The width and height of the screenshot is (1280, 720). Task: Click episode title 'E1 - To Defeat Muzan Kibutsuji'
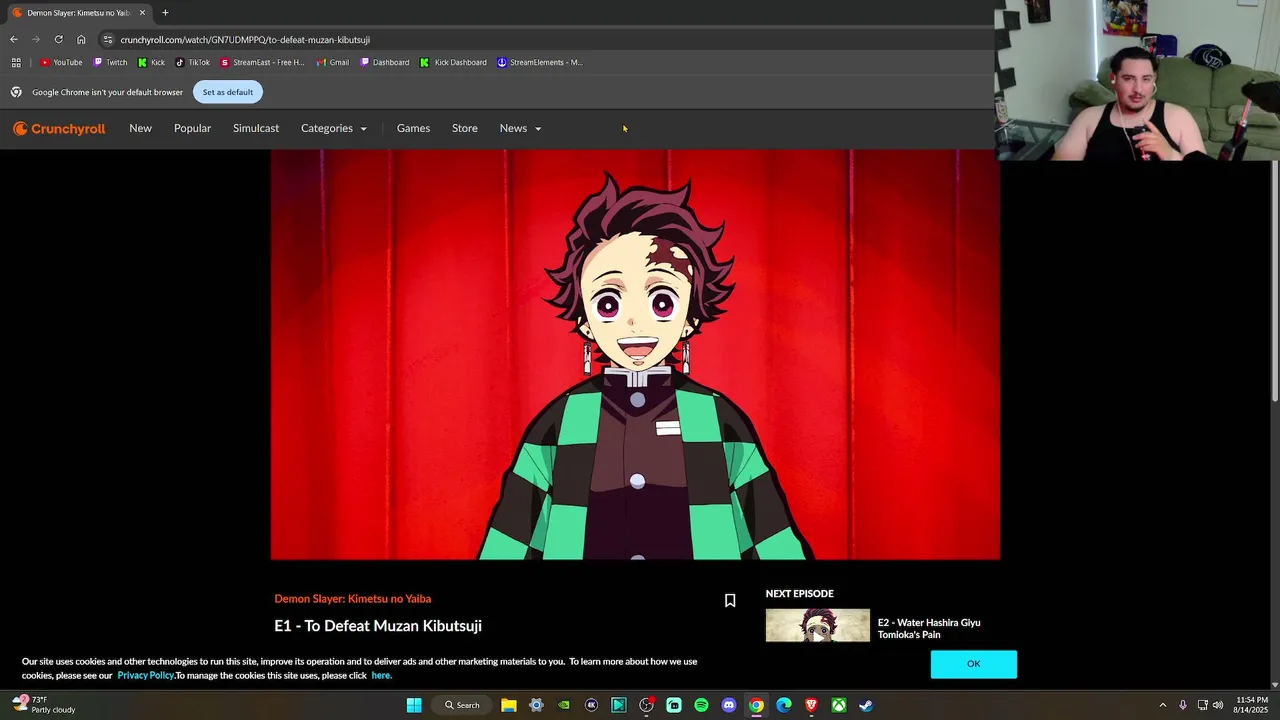pos(378,626)
